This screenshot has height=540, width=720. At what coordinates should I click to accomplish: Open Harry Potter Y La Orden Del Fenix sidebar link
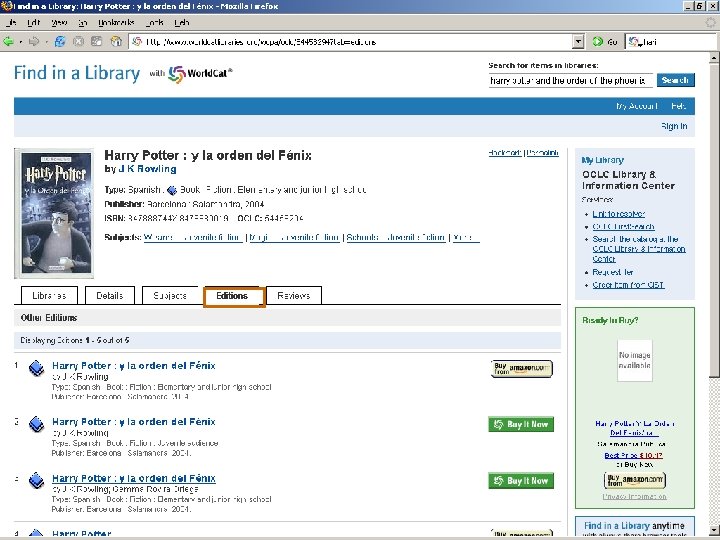pyautogui.click(x=635, y=428)
